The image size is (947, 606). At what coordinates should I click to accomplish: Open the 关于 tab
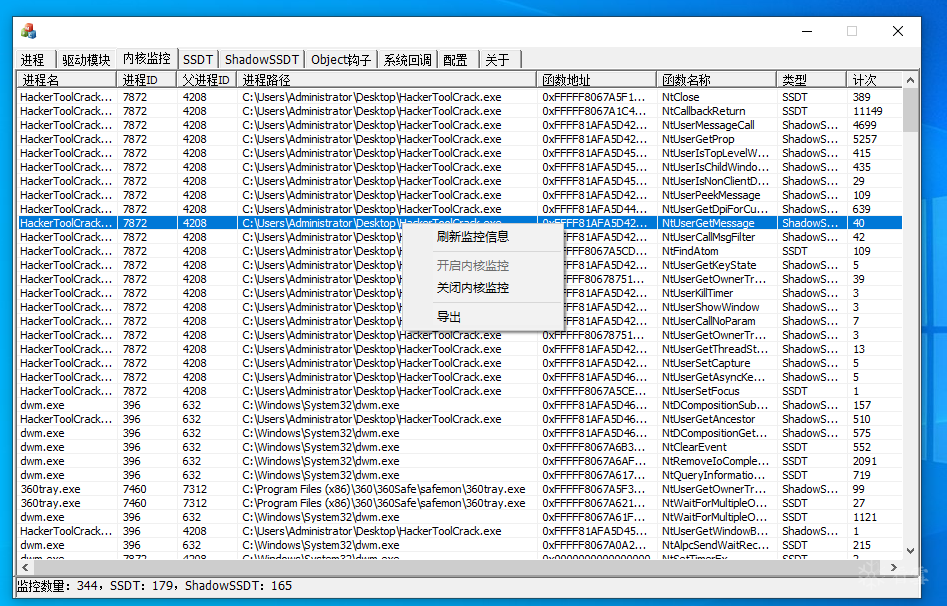(498, 59)
